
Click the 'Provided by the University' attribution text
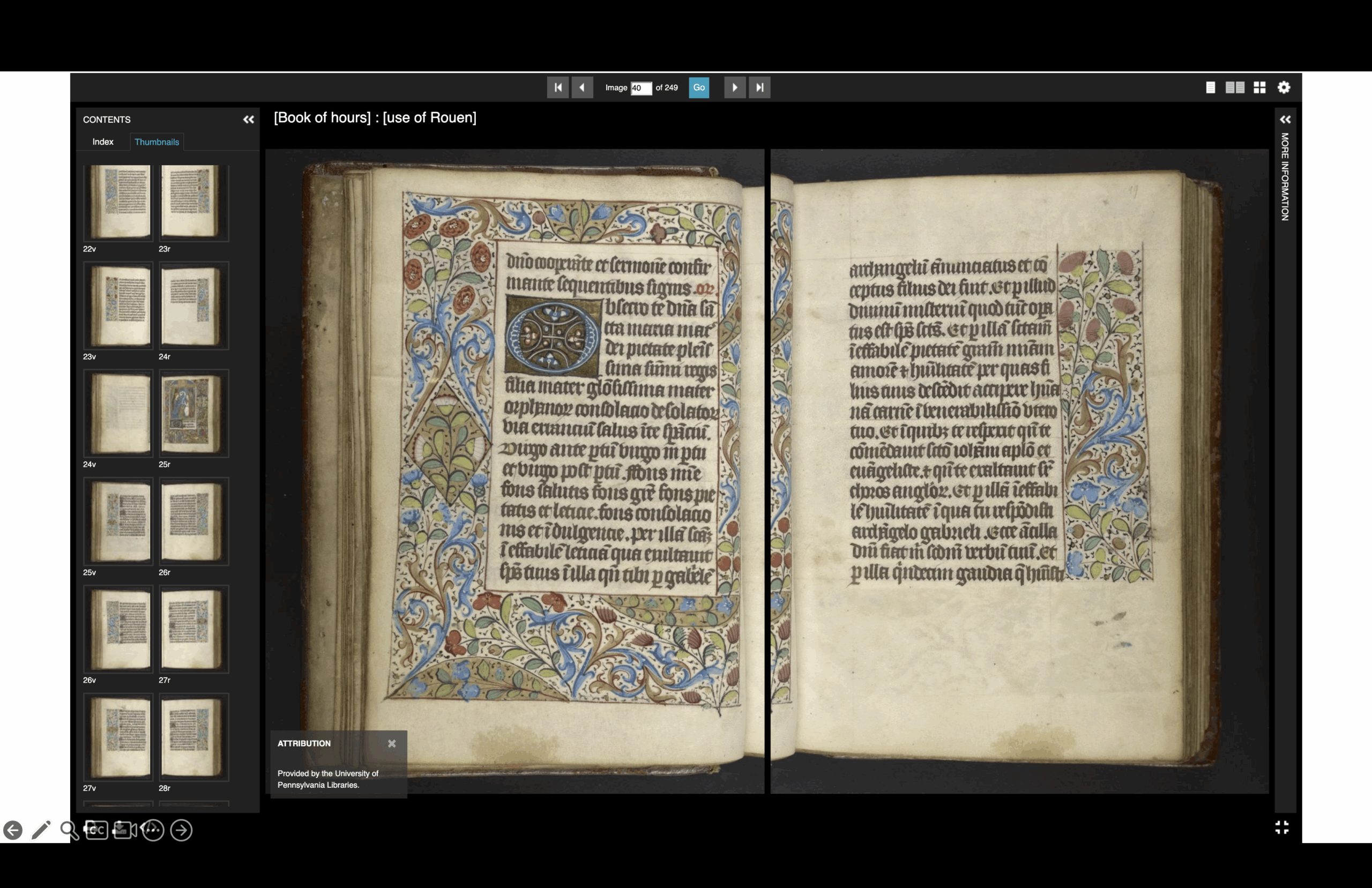click(327, 779)
